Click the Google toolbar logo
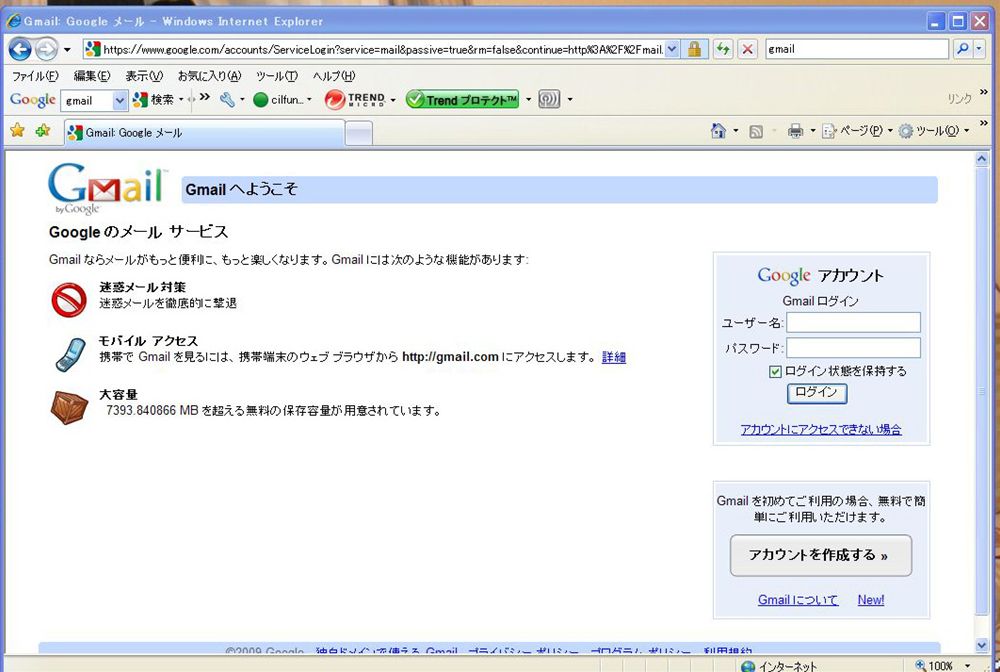Screen dimensions: 1000x672 (x=33, y=100)
